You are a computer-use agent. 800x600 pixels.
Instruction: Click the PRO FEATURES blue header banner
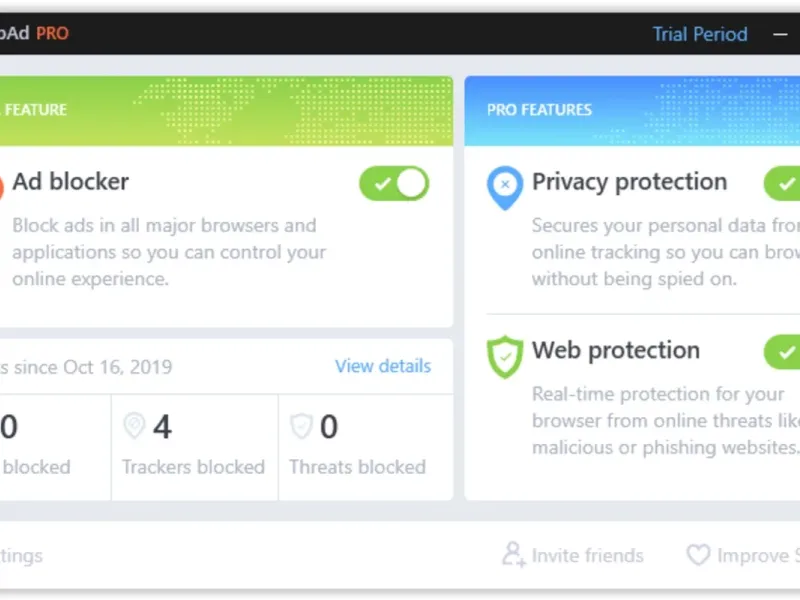632,110
